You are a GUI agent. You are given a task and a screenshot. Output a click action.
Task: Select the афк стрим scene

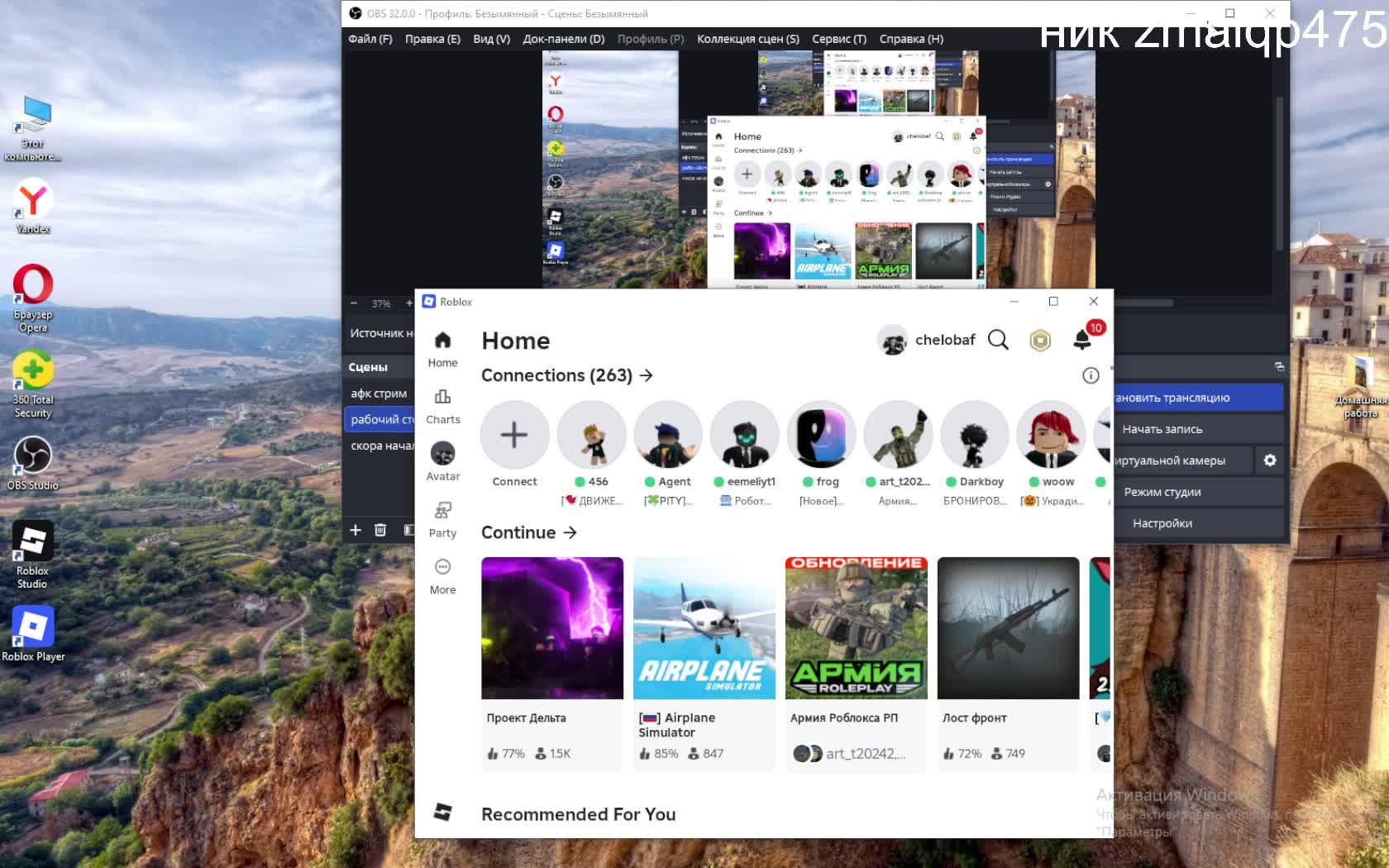coord(379,393)
